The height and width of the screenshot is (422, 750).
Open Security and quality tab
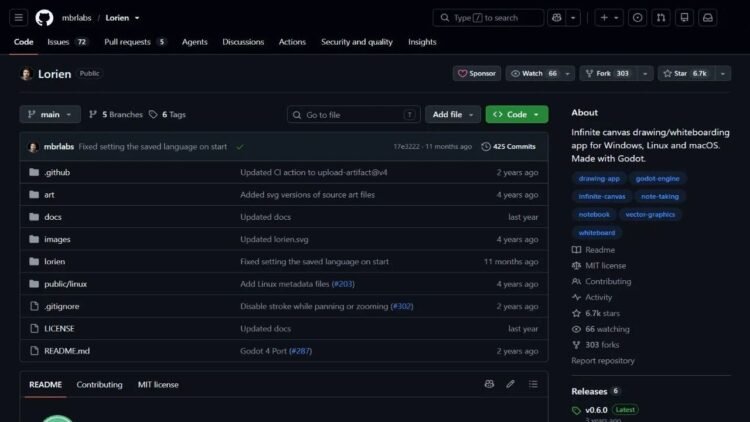click(357, 42)
